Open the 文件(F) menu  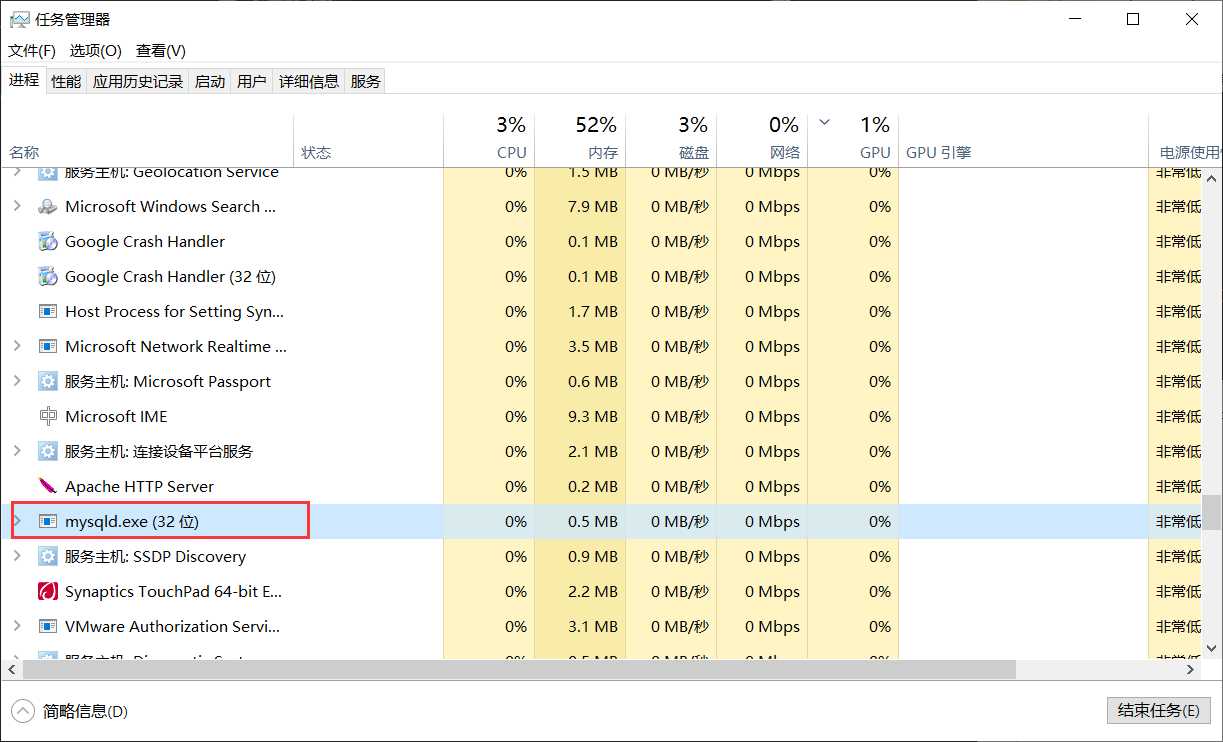pos(32,51)
